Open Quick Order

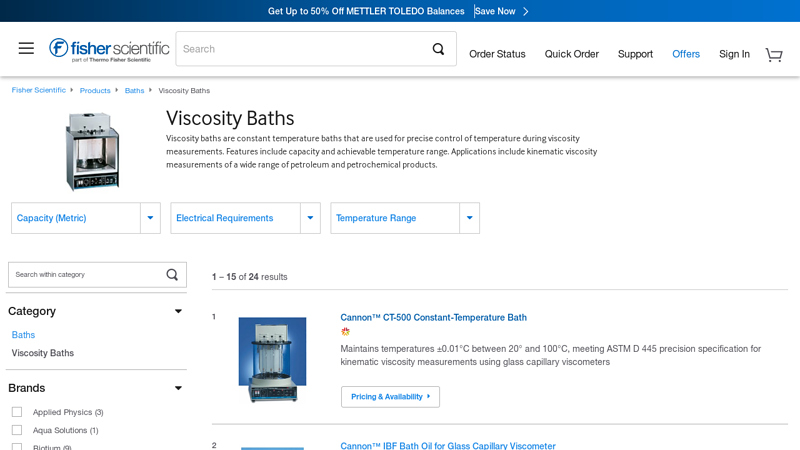point(571,54)
